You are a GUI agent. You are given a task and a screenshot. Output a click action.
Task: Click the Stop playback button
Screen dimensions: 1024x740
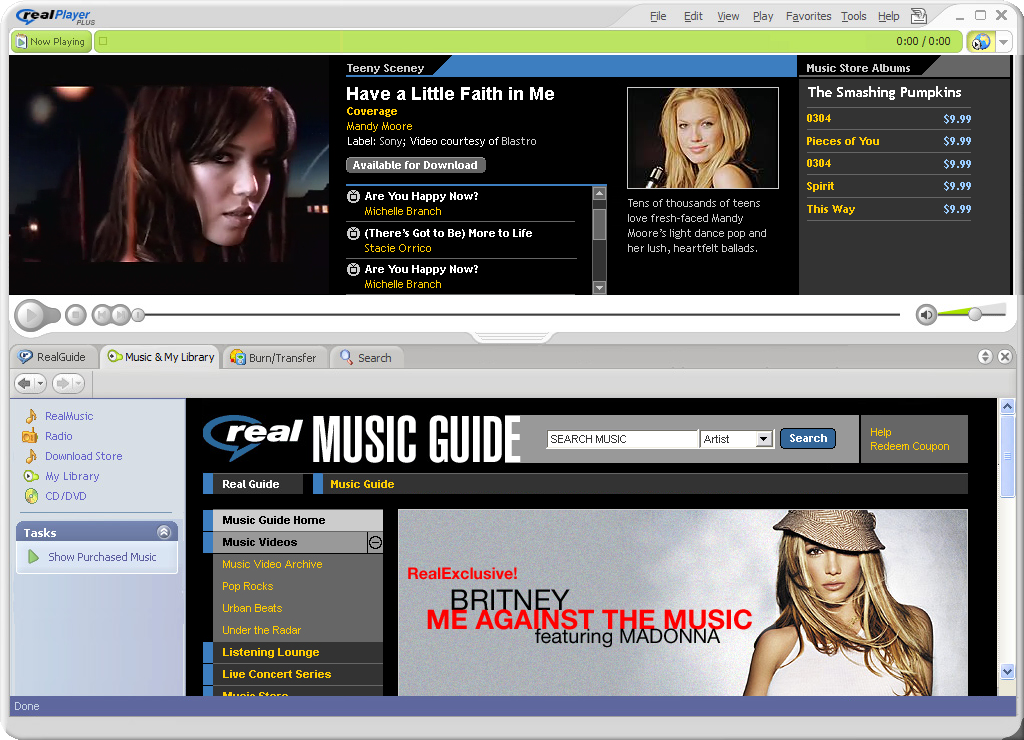(x=76, y=315)
